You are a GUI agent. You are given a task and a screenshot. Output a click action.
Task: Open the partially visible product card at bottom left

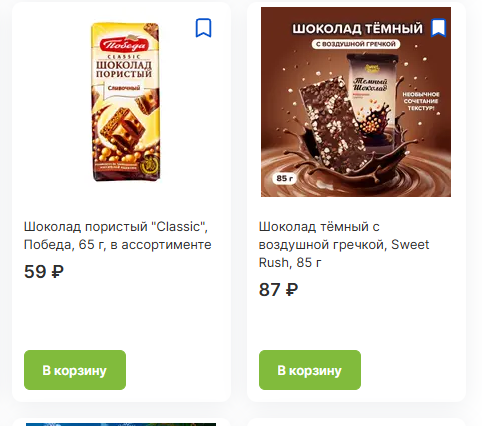point(121,422)
